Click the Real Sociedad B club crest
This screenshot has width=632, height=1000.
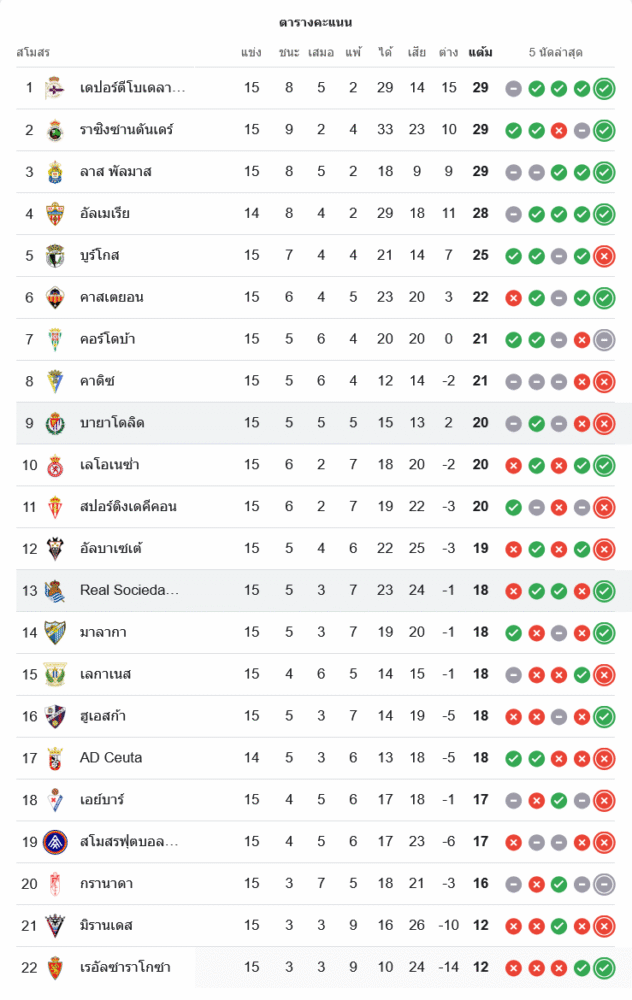(x=54, y=591)
